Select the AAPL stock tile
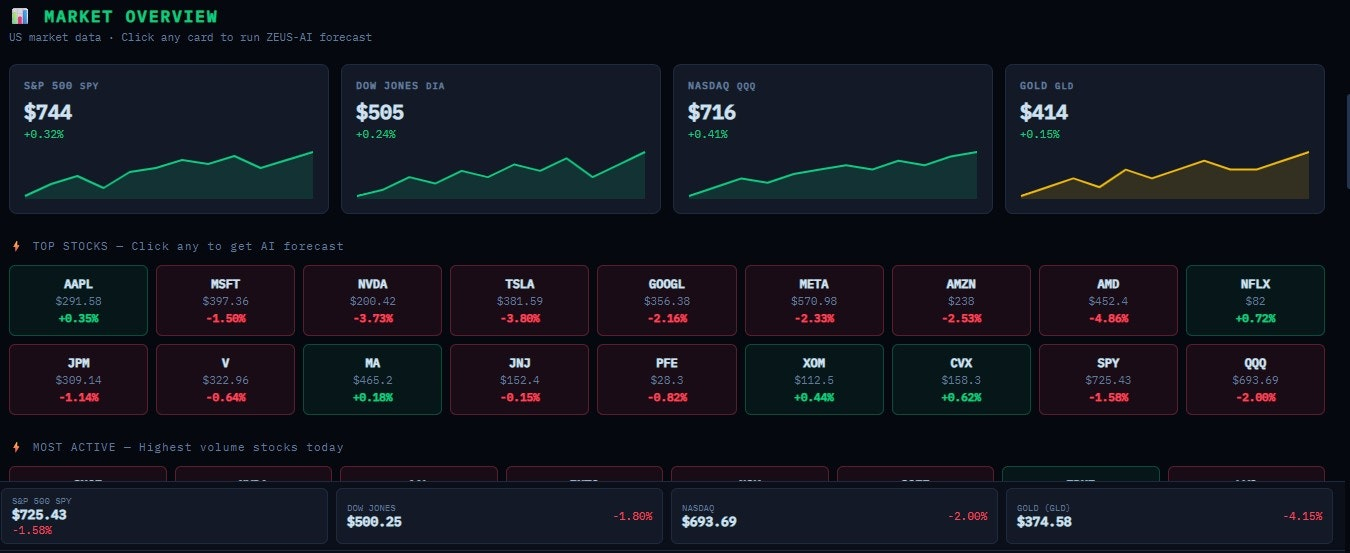This screenshot has height=553, width=1350. click(78, 300)
